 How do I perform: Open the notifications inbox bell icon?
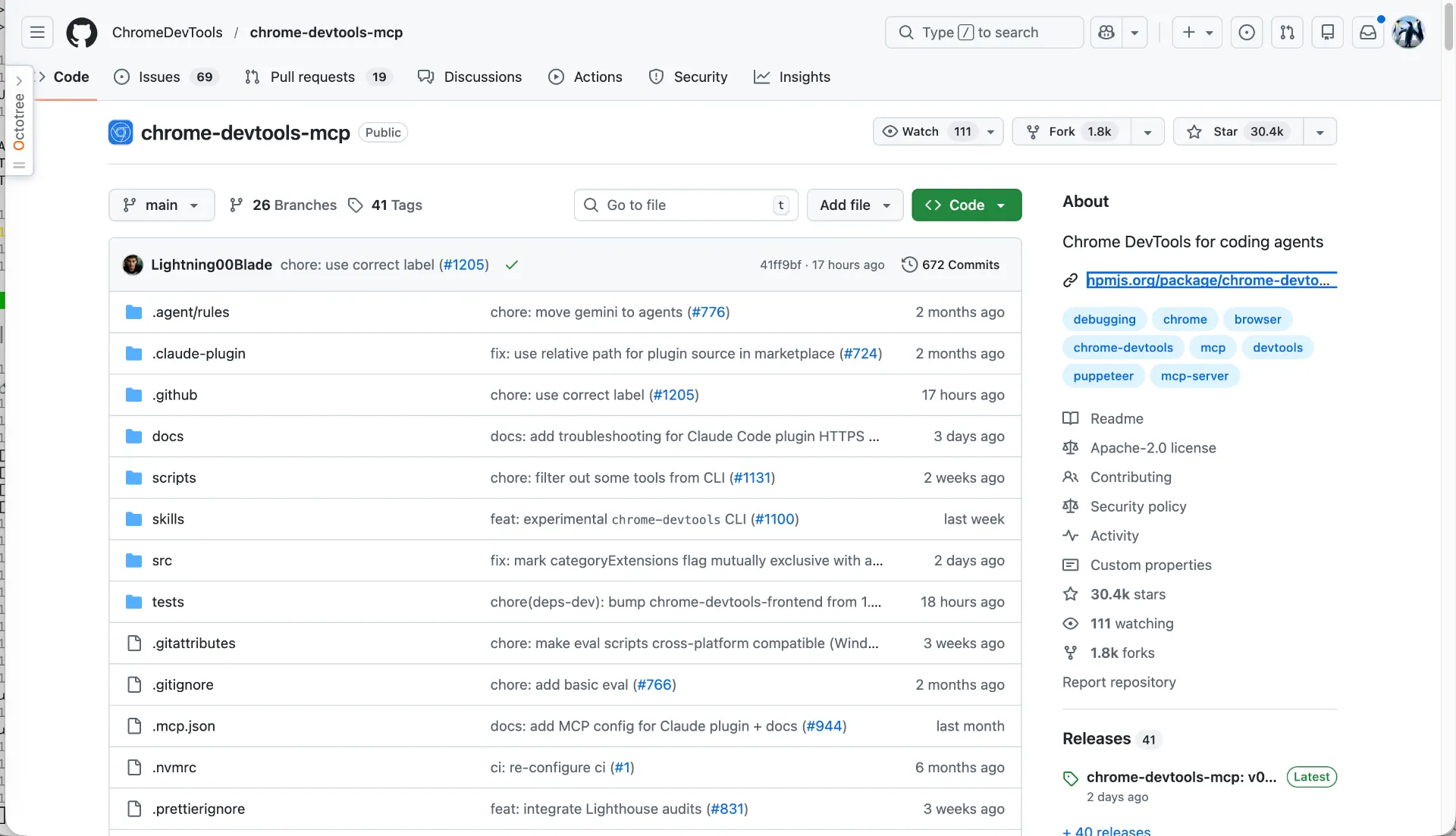1367,32
